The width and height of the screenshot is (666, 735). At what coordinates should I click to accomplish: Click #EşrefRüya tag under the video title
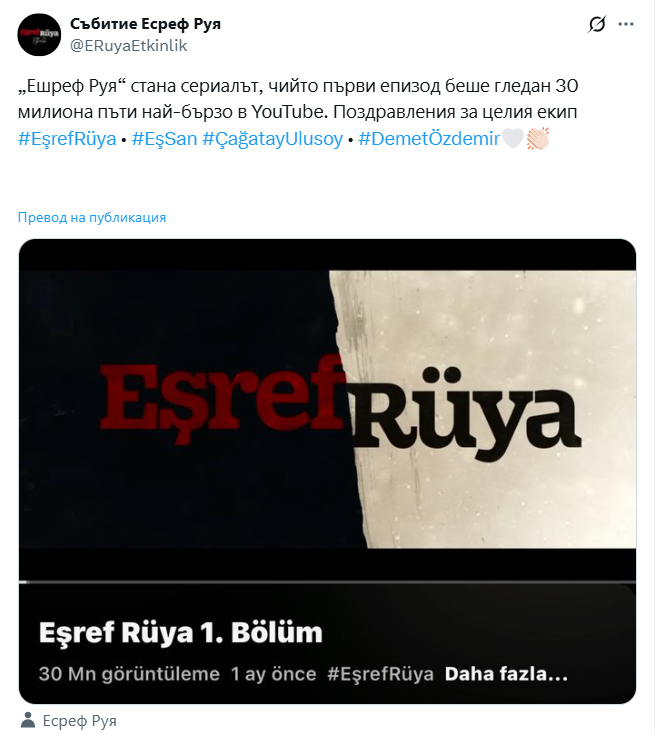point(381,674)
